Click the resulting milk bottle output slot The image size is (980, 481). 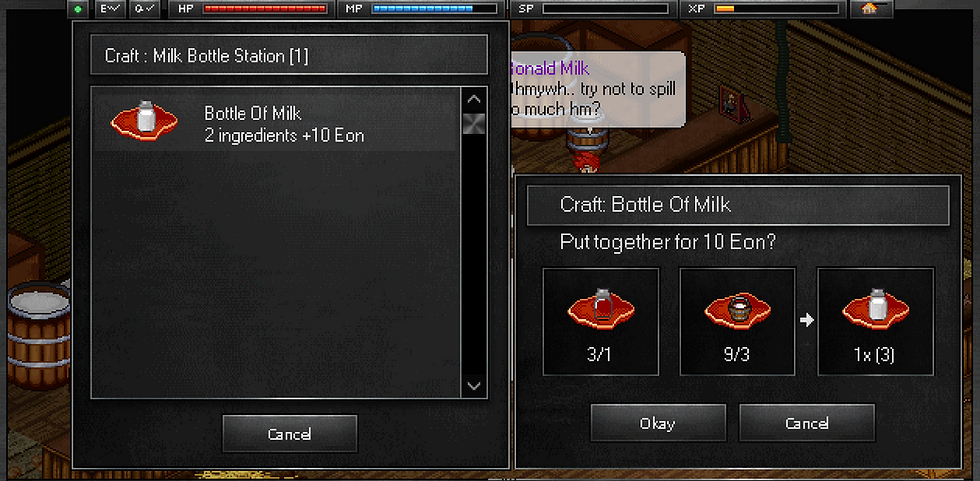point(876,322)
